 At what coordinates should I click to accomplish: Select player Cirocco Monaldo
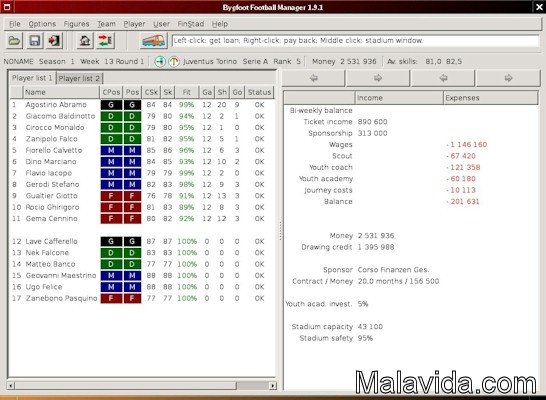point(142,127)
